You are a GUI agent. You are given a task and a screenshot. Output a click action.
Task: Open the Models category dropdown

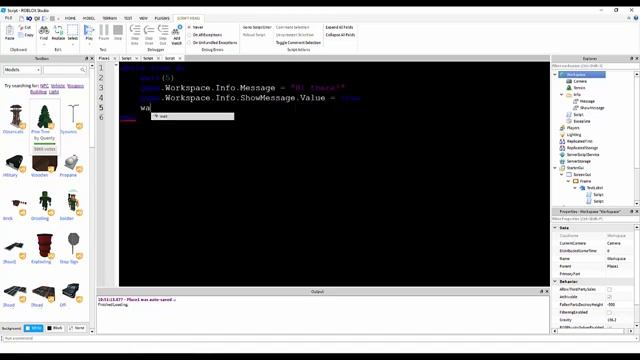[x=22, y=70]
